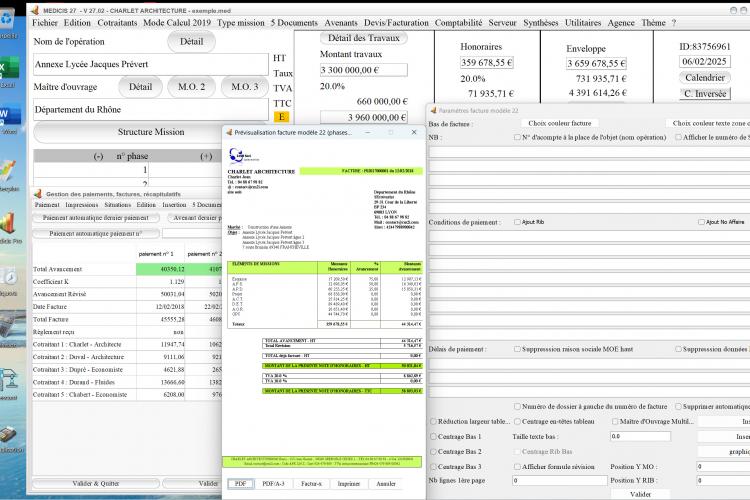Open the Medicis Pro desktop shortcut
The image size is (750, 500).
(x=9, y=225)
